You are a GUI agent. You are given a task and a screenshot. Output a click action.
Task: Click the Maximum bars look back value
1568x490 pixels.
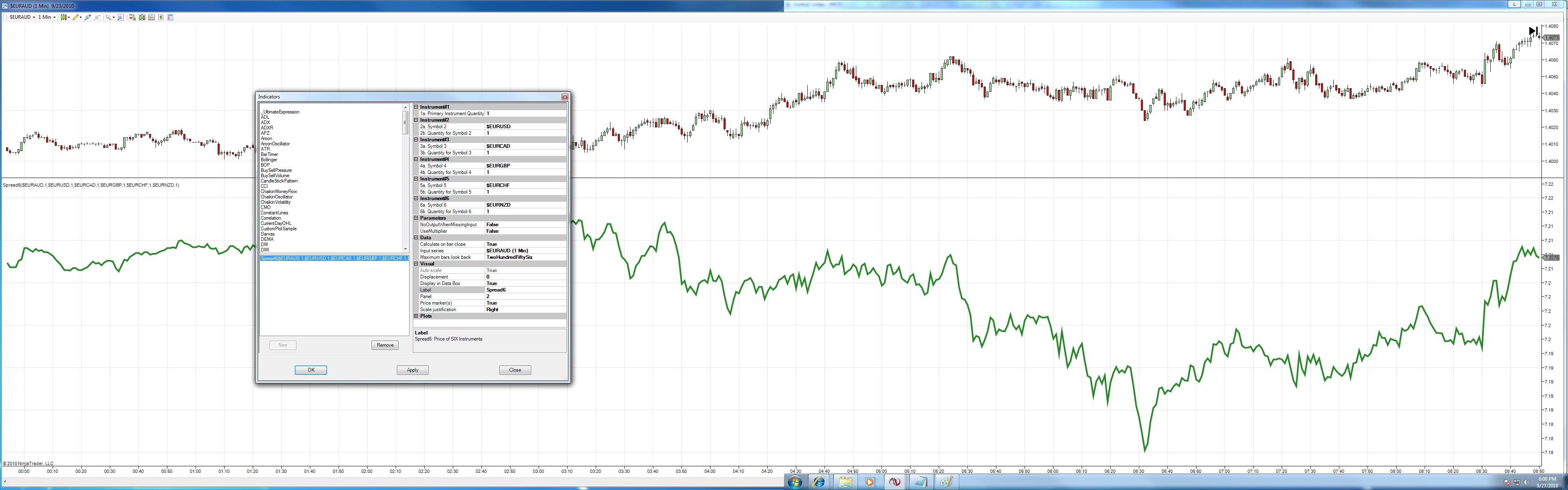[x=526, y=258]
